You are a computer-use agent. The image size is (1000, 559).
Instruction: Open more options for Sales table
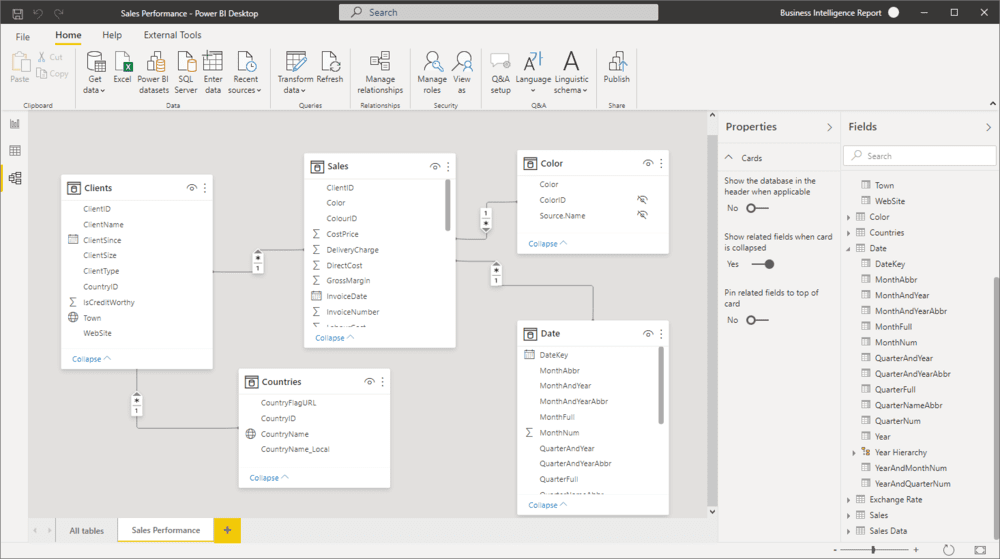click(448, 166)
